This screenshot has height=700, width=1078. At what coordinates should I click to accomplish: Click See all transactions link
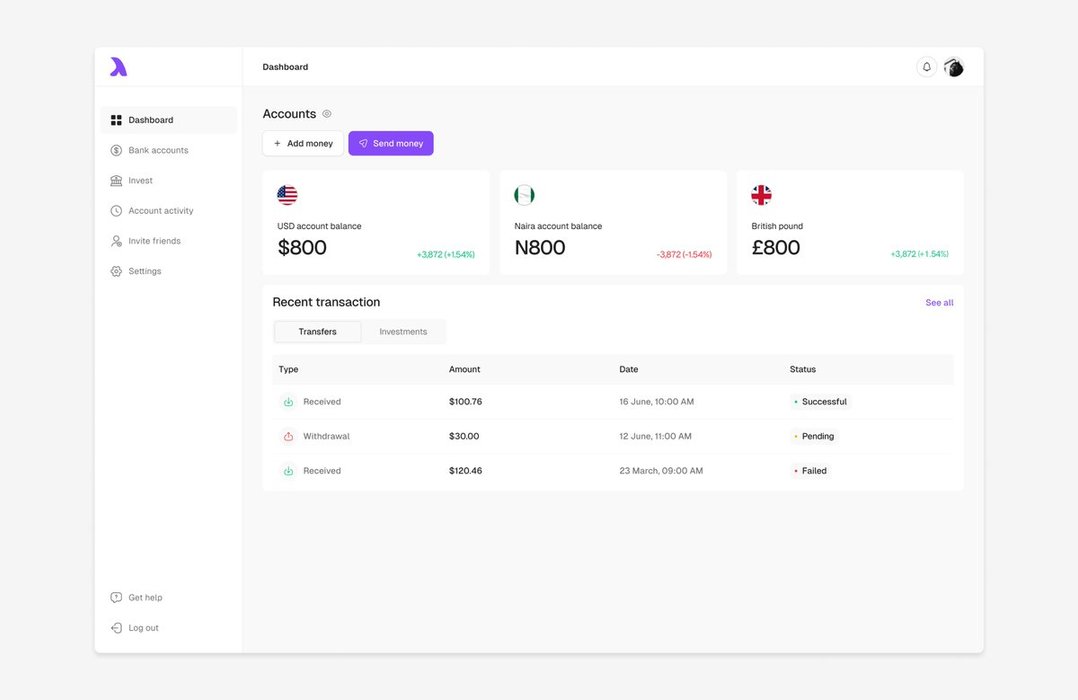point(939,303)
